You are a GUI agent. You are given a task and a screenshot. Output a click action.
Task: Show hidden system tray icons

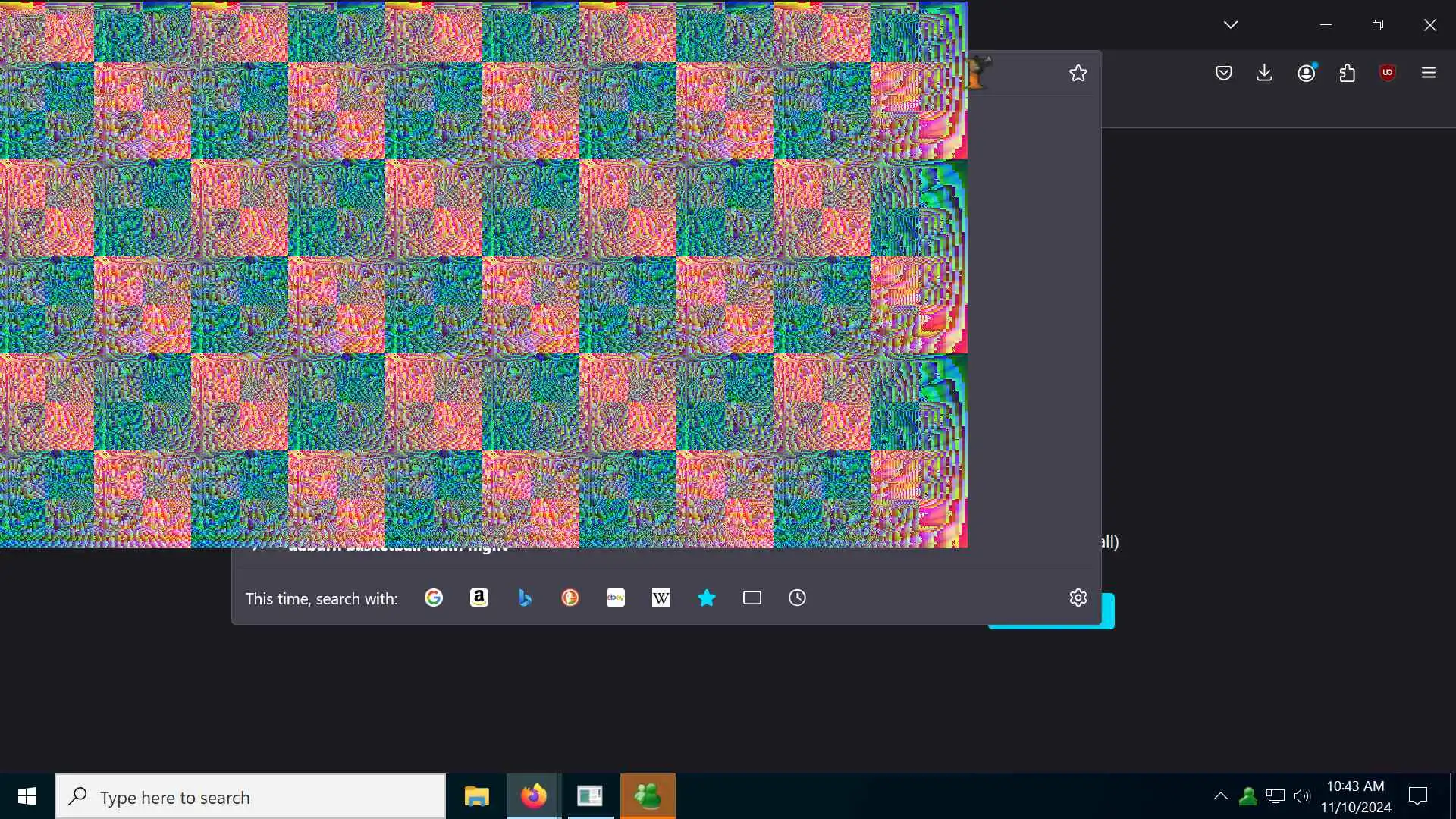(x=1220, y=796)
